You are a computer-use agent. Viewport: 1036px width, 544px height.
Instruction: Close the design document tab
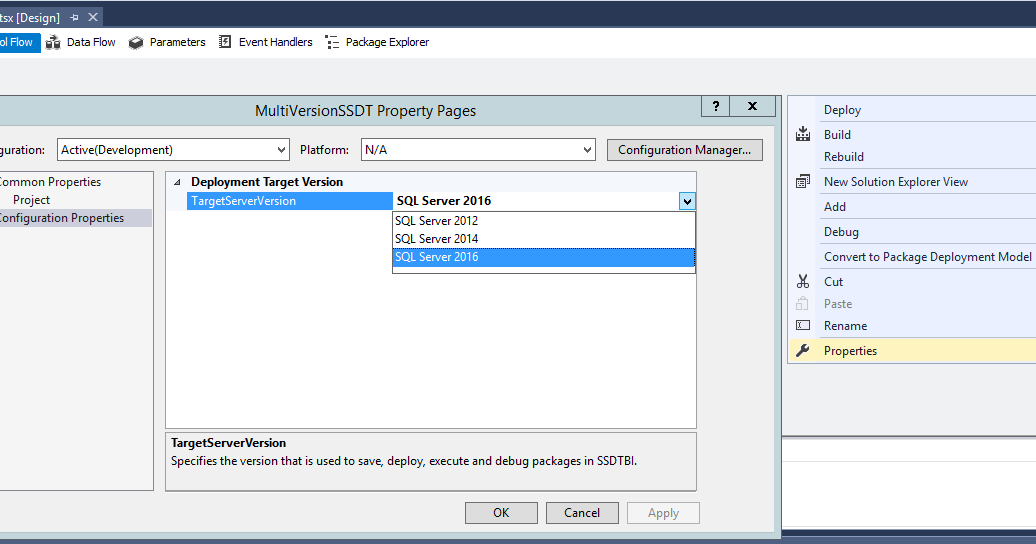(93, 18)
